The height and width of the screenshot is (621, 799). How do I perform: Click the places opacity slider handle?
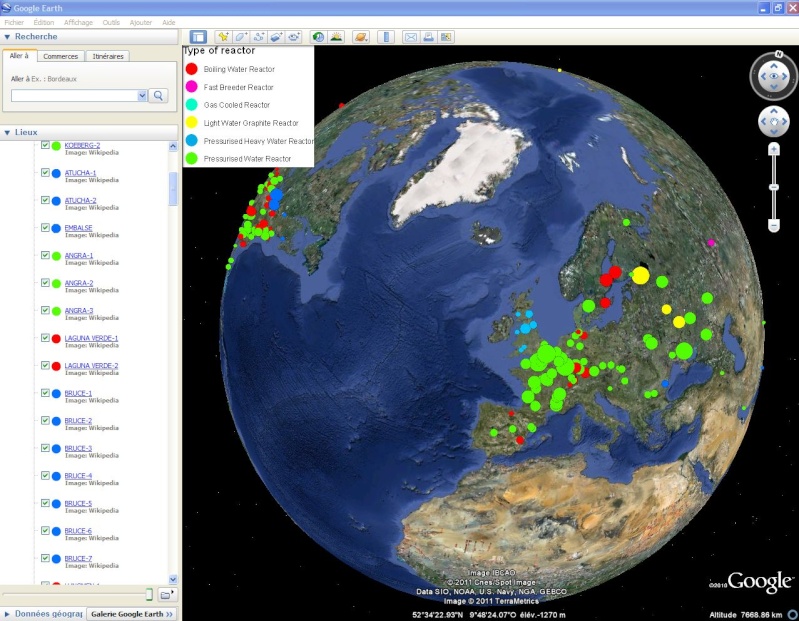149,594
